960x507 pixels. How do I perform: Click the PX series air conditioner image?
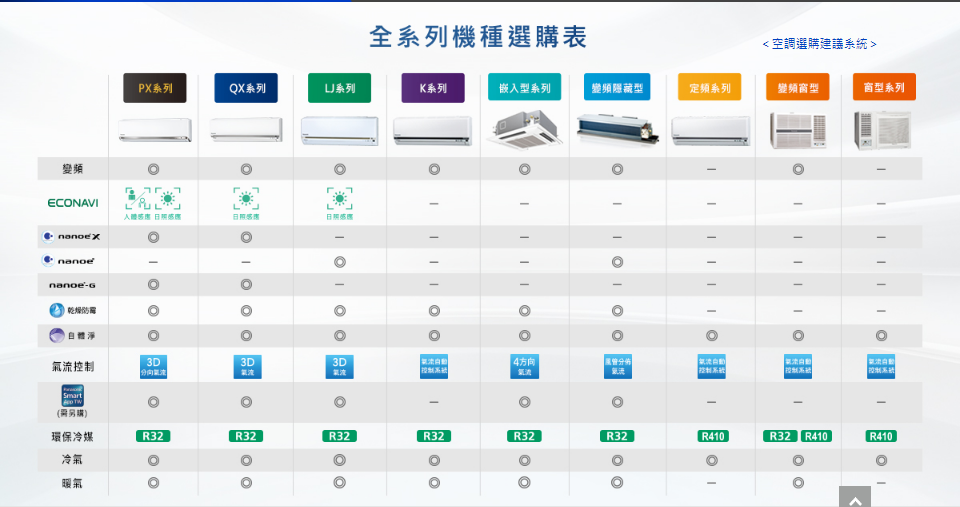(155, 130)
